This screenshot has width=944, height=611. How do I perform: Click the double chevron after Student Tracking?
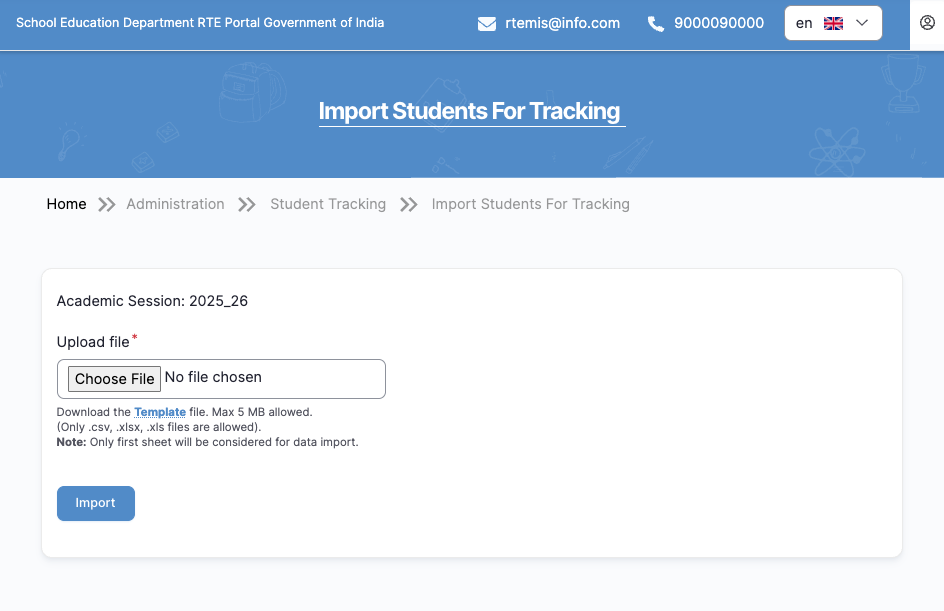(408, 205)
